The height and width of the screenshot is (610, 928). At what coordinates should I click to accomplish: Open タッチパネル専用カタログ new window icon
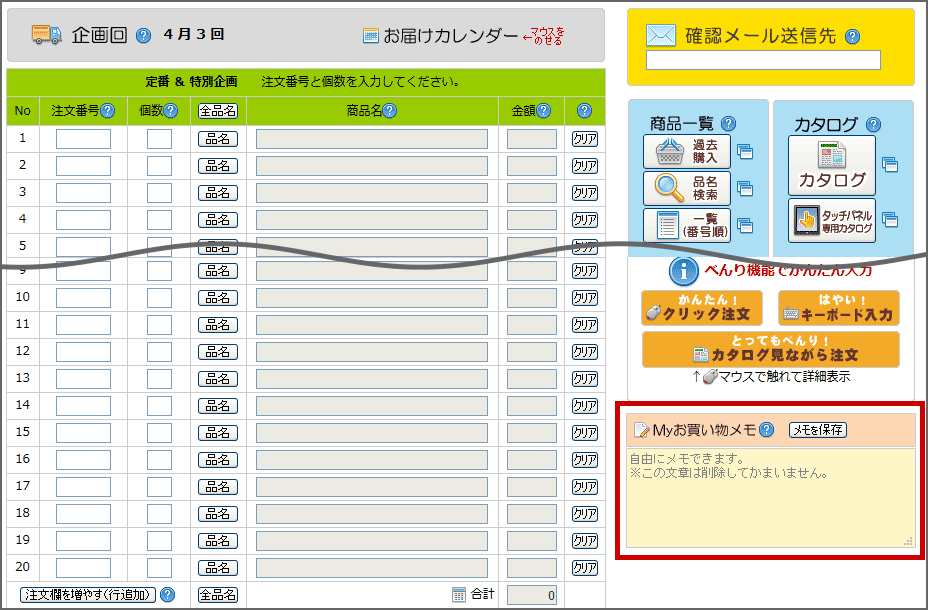coord(890,220)
